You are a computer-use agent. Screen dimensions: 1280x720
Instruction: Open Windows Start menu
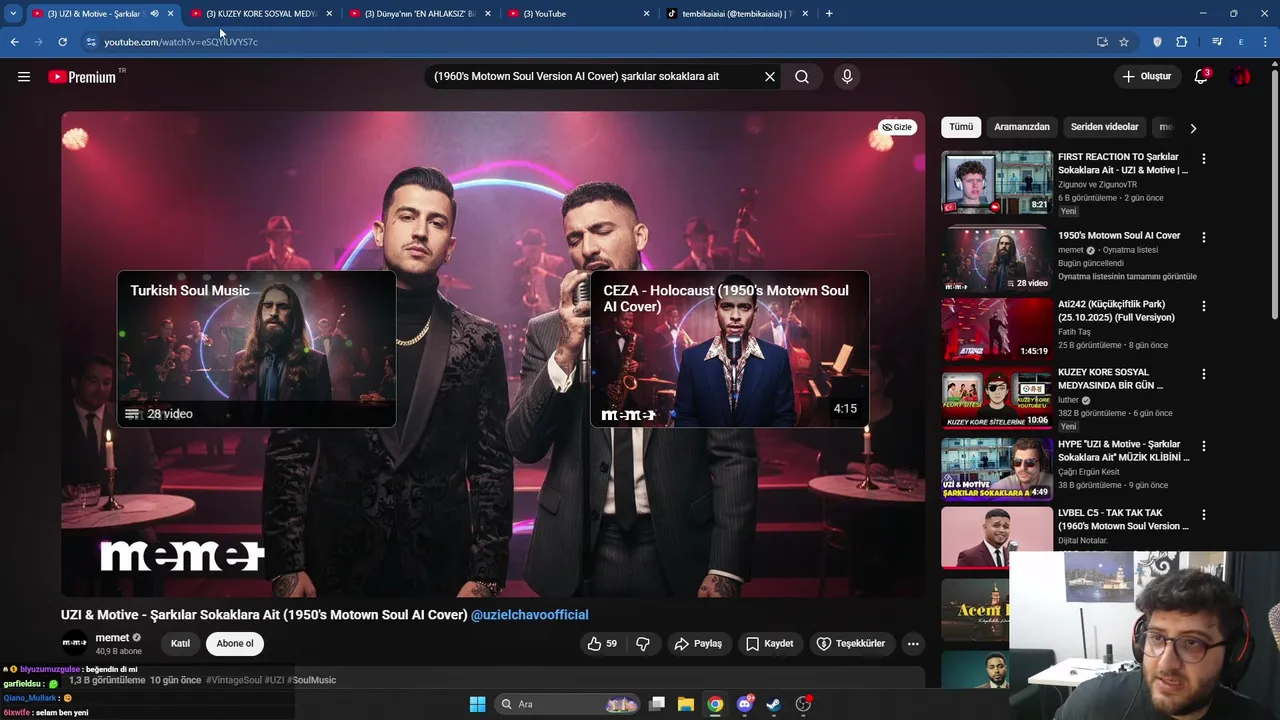click(x=477, y=704)
